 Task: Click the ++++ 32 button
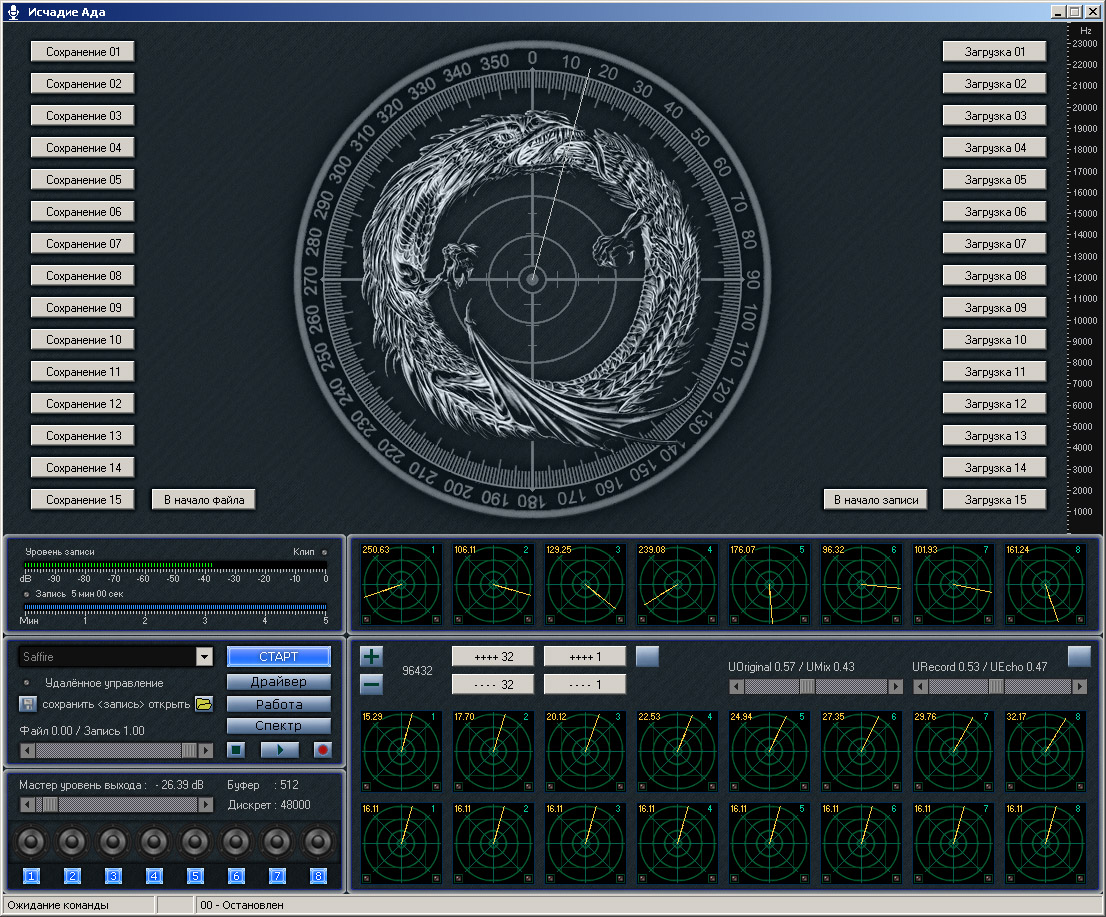pos(493,657)
